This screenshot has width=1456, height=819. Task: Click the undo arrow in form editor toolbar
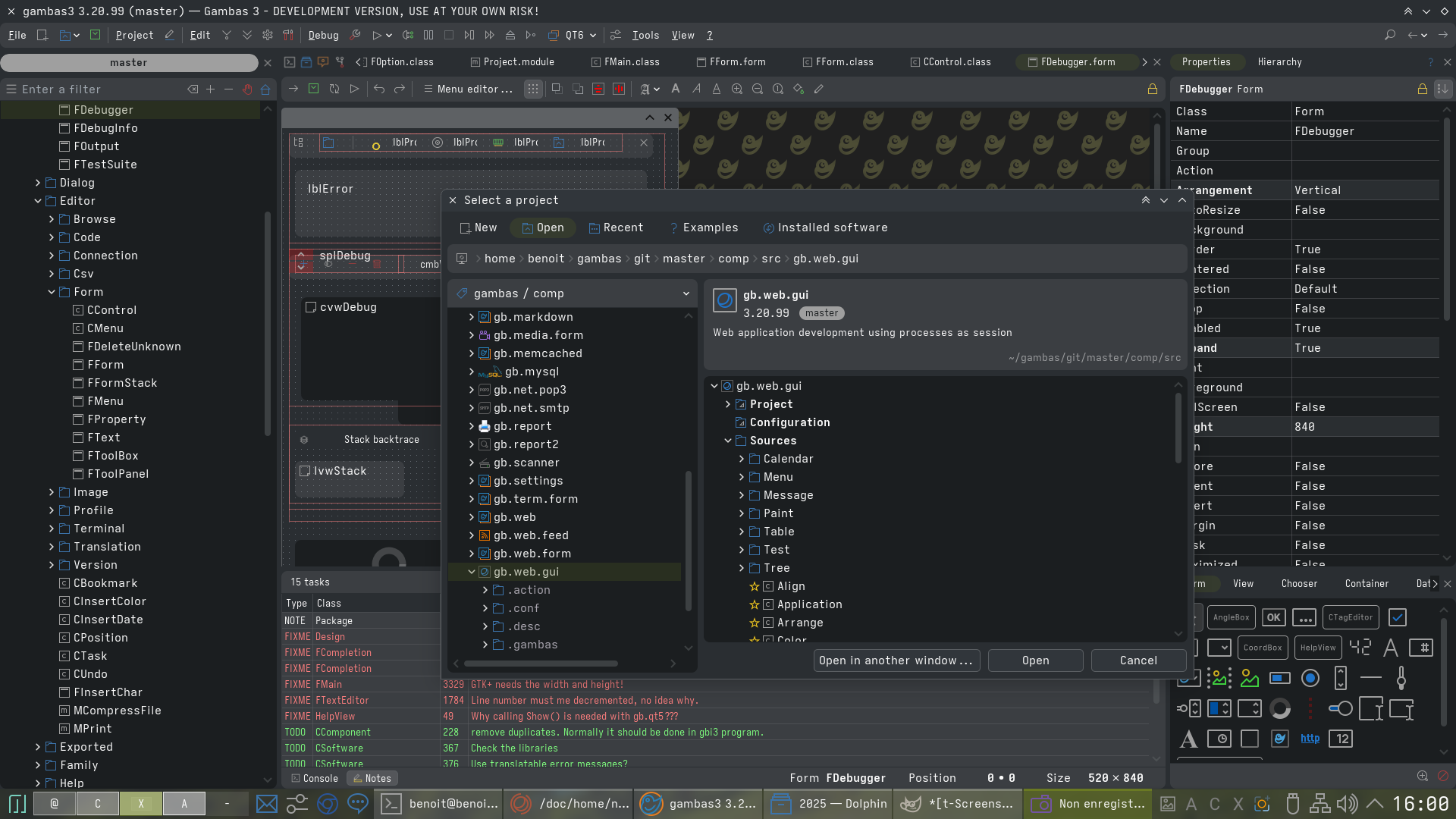click(379, 89)
